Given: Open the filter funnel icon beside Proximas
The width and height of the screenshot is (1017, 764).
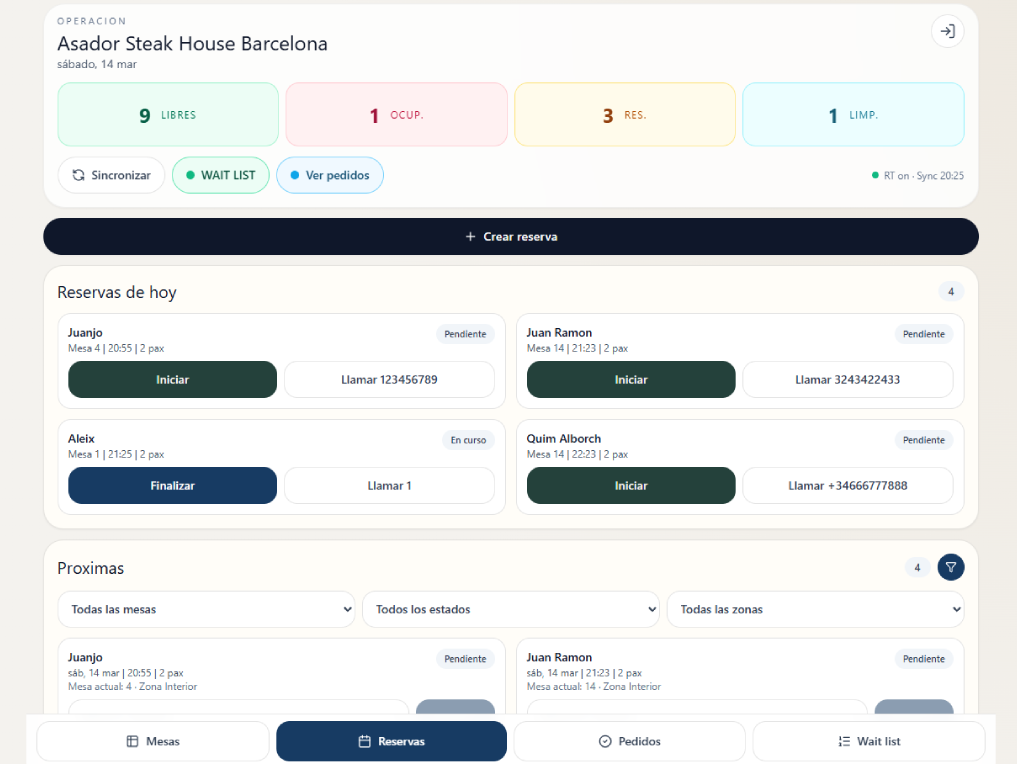Looking at the screenshot, I should [950, 567].
